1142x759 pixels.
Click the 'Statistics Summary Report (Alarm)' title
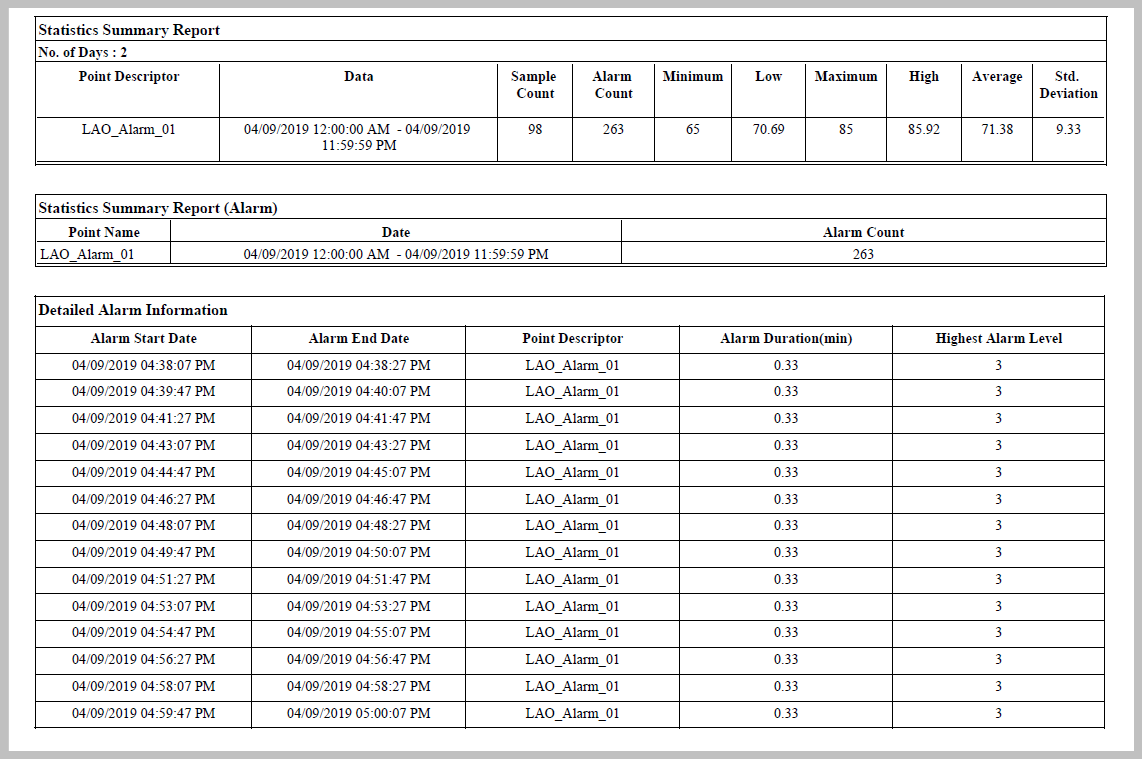(x=158, y=208)
